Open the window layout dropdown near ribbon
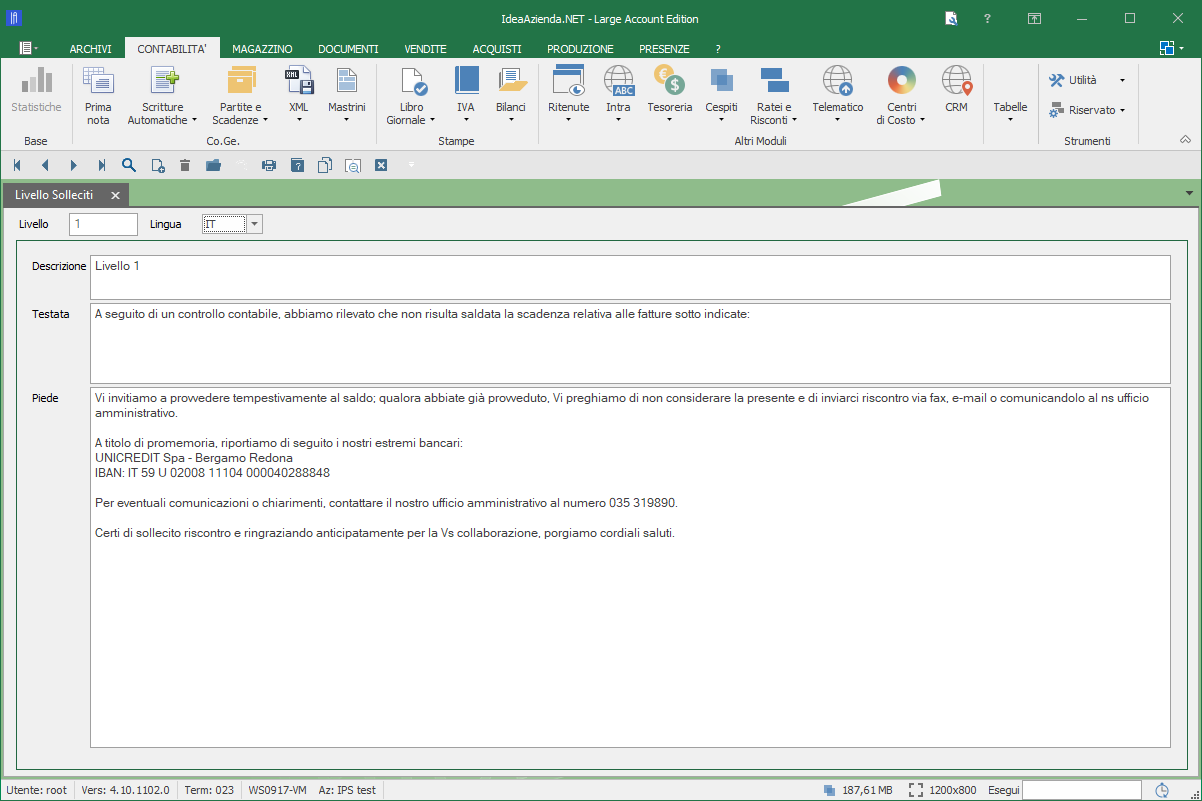 (1170, 48)
